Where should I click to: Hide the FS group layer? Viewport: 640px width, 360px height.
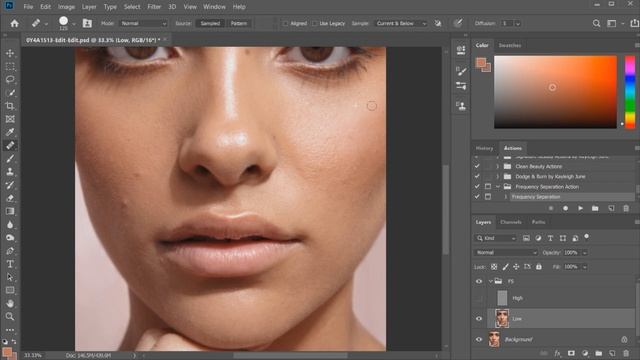coord(479,281)
